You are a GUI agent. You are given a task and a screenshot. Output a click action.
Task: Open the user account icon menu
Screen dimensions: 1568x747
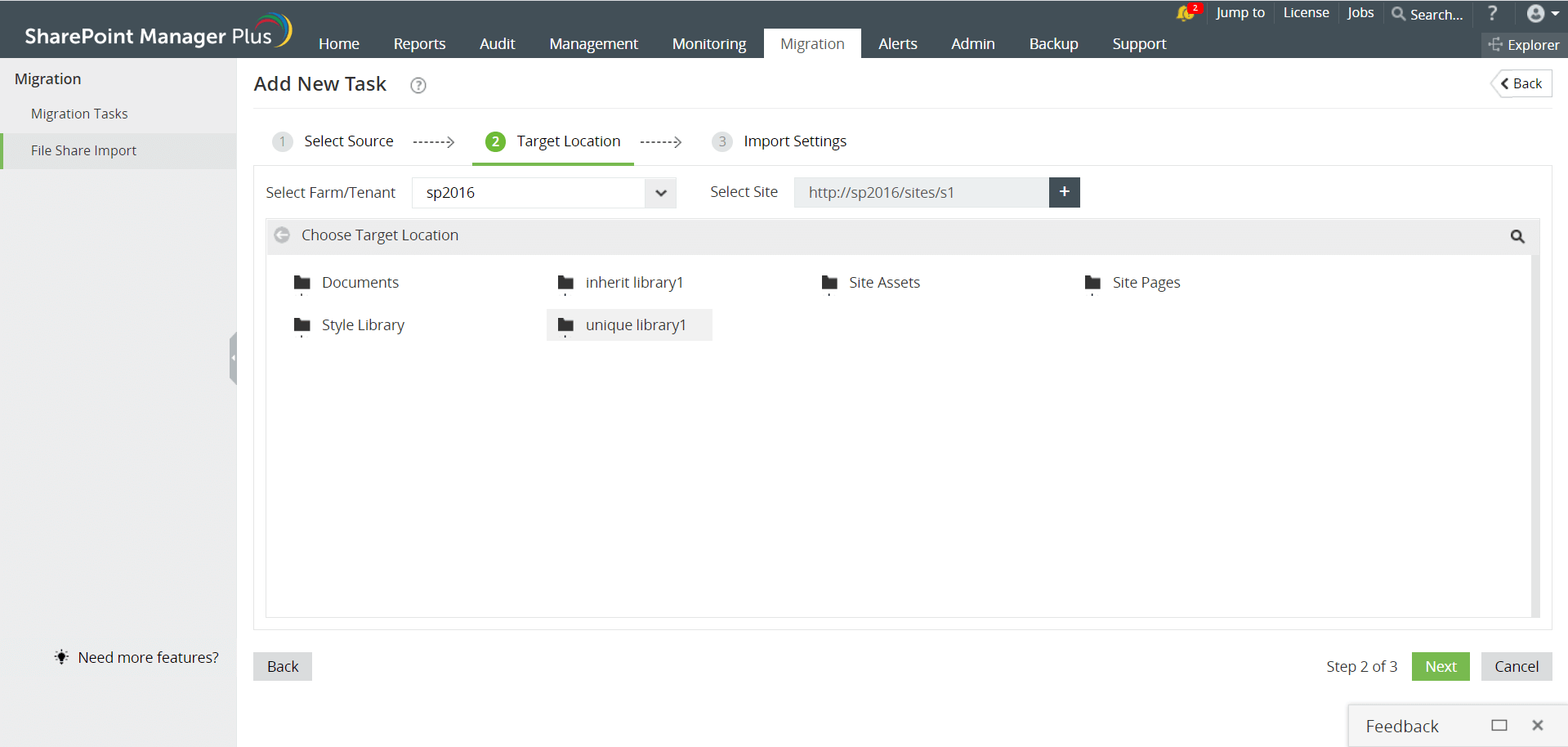click(1534, 13)
